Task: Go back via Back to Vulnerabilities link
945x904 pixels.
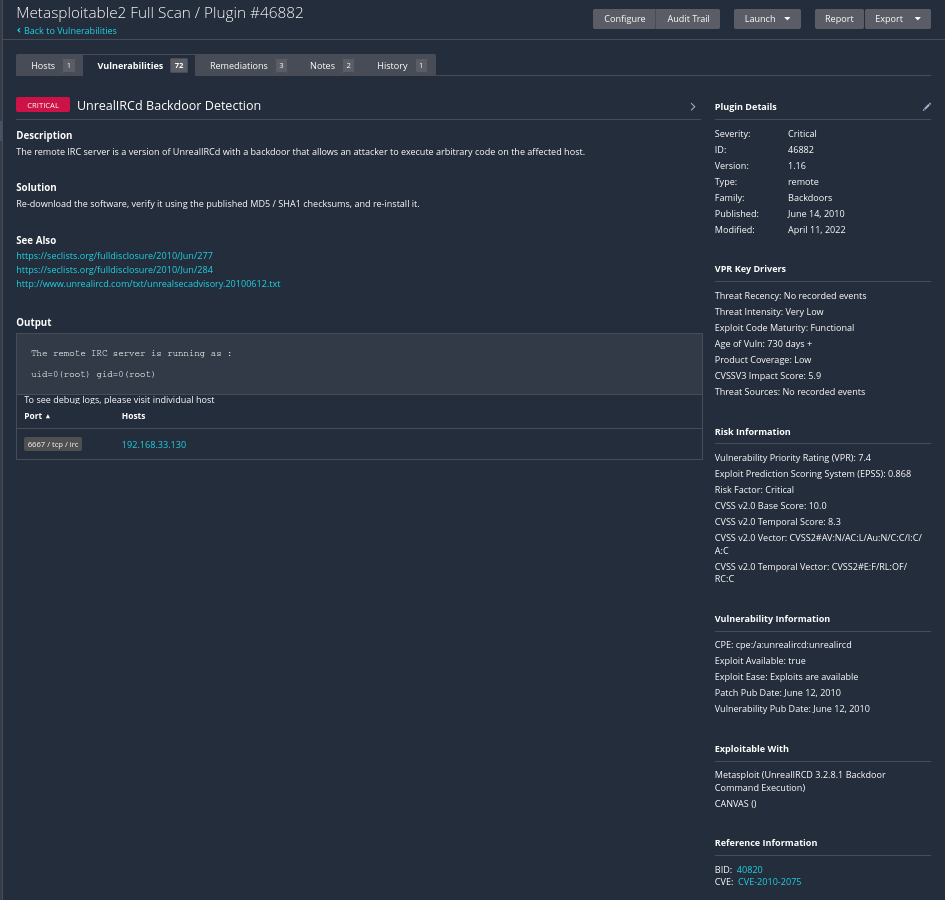Action: click(x=69, y=31)
